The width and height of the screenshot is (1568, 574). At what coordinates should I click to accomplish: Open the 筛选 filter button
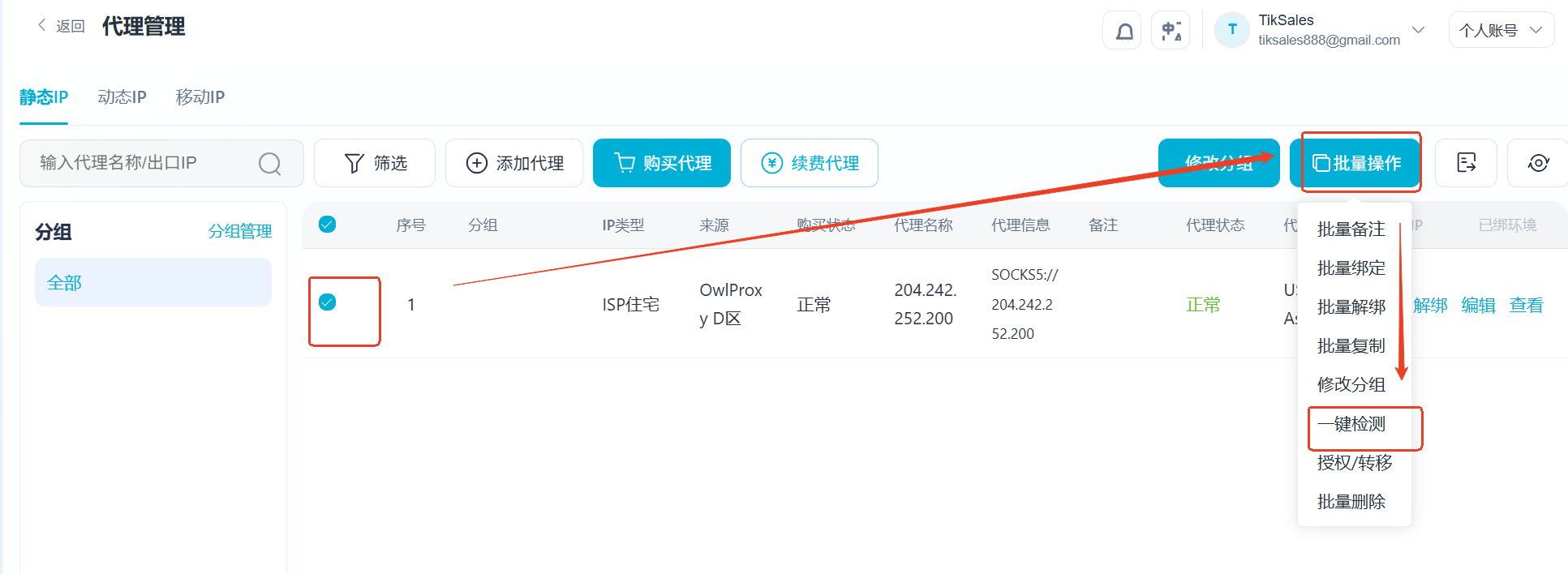375,163
